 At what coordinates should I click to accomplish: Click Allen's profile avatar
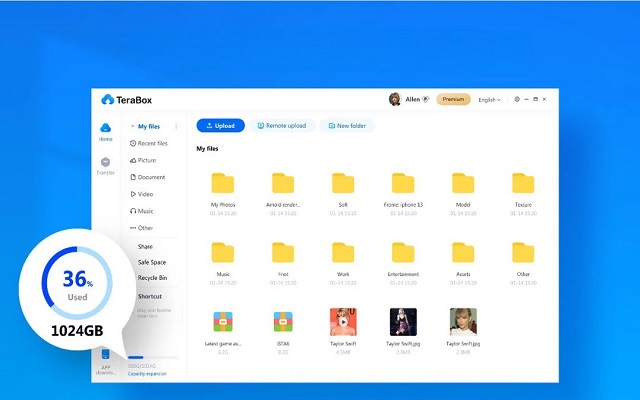pos(395,99)
